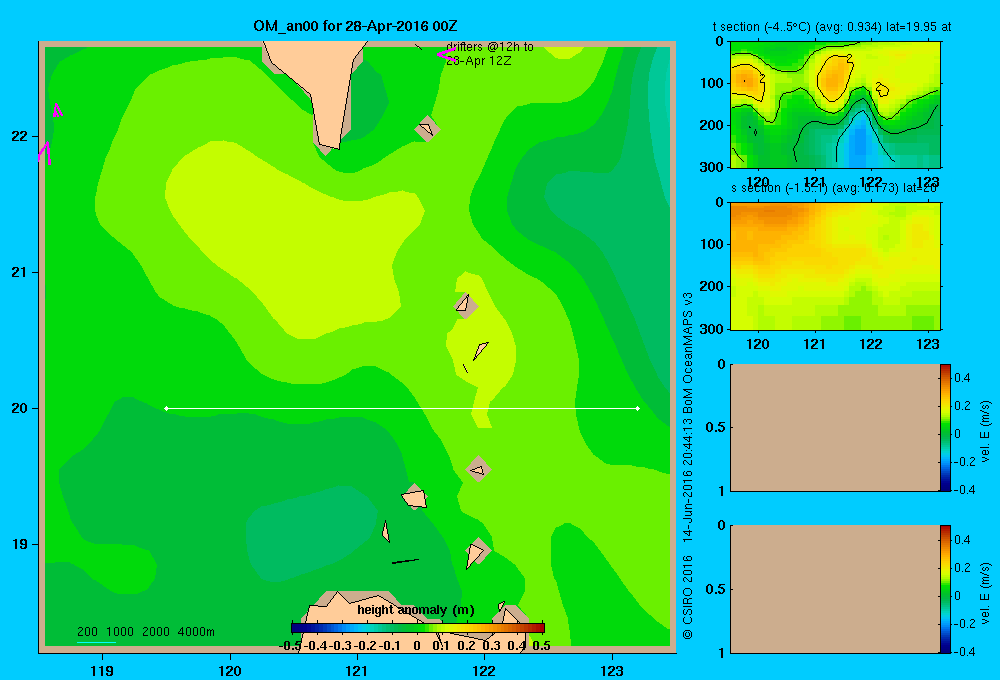
Task: Click the longitude label '123' under the map
Action: pos(612,670)
